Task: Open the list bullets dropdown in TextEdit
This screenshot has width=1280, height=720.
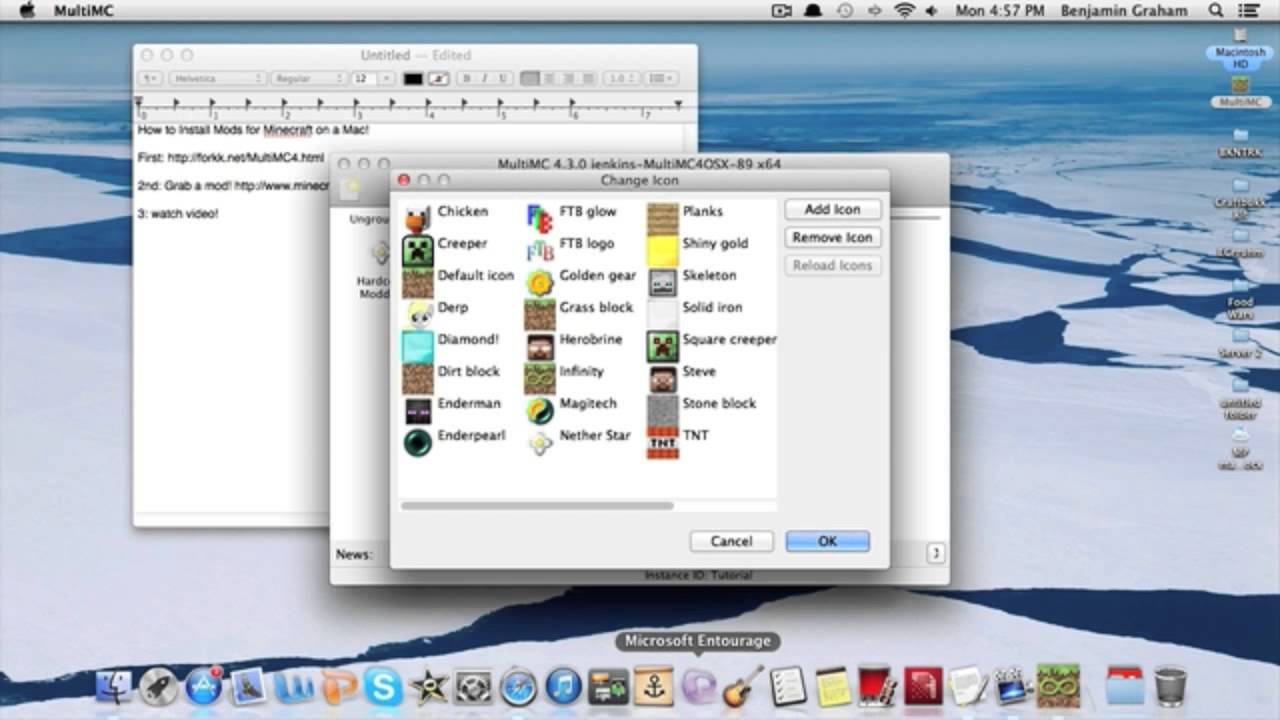Action: click(660, 79)
